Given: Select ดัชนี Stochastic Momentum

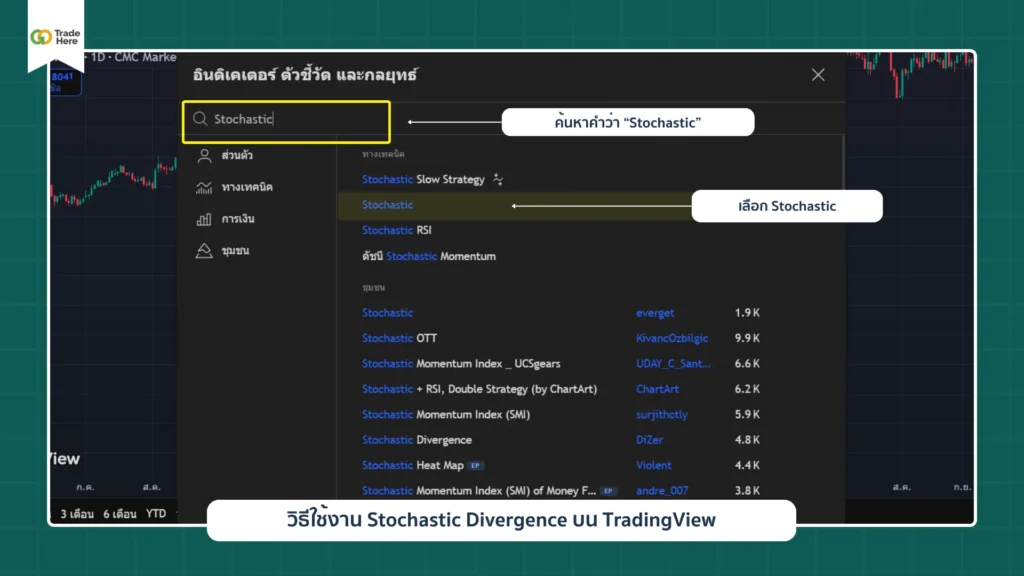Looking at the screenshot, I should point(429,256).
